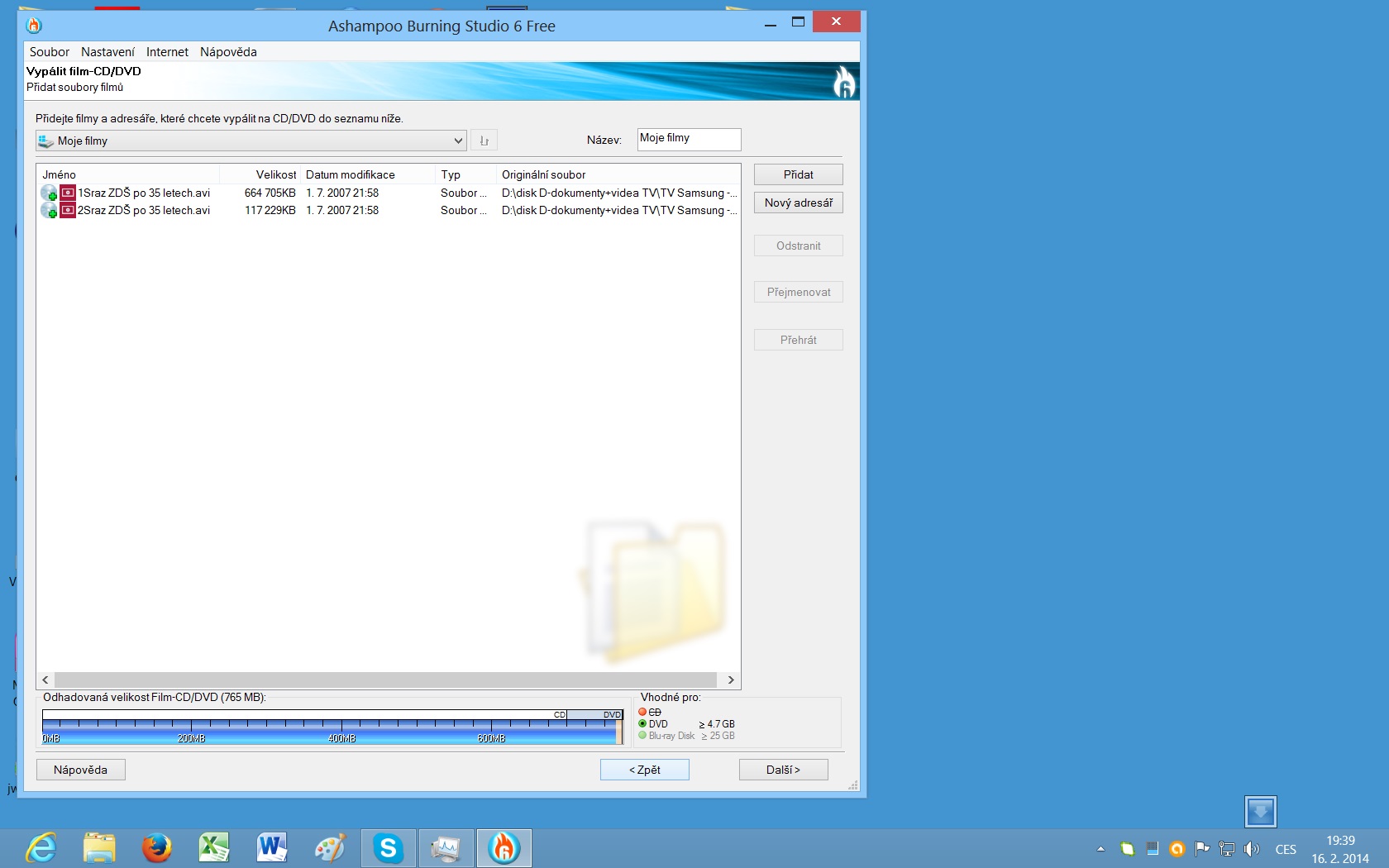This screenshot has height=868, width=1389.
Task: Sort the list by the Typ column
Action: point(466,174)
